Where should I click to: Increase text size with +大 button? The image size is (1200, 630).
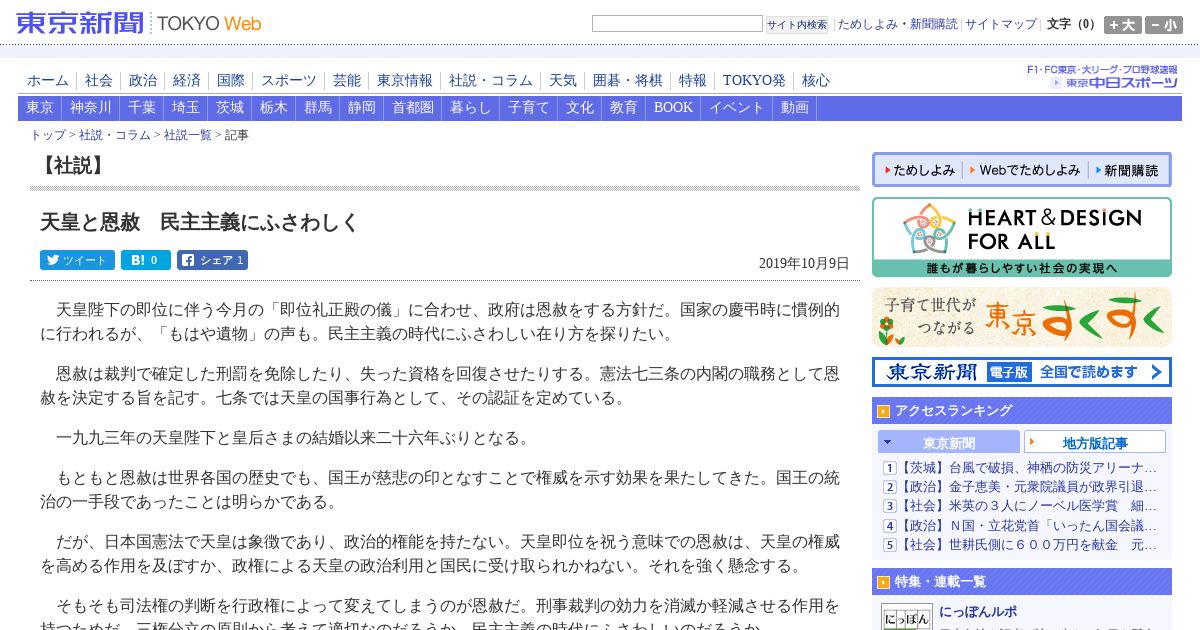tap(1122, 25)
